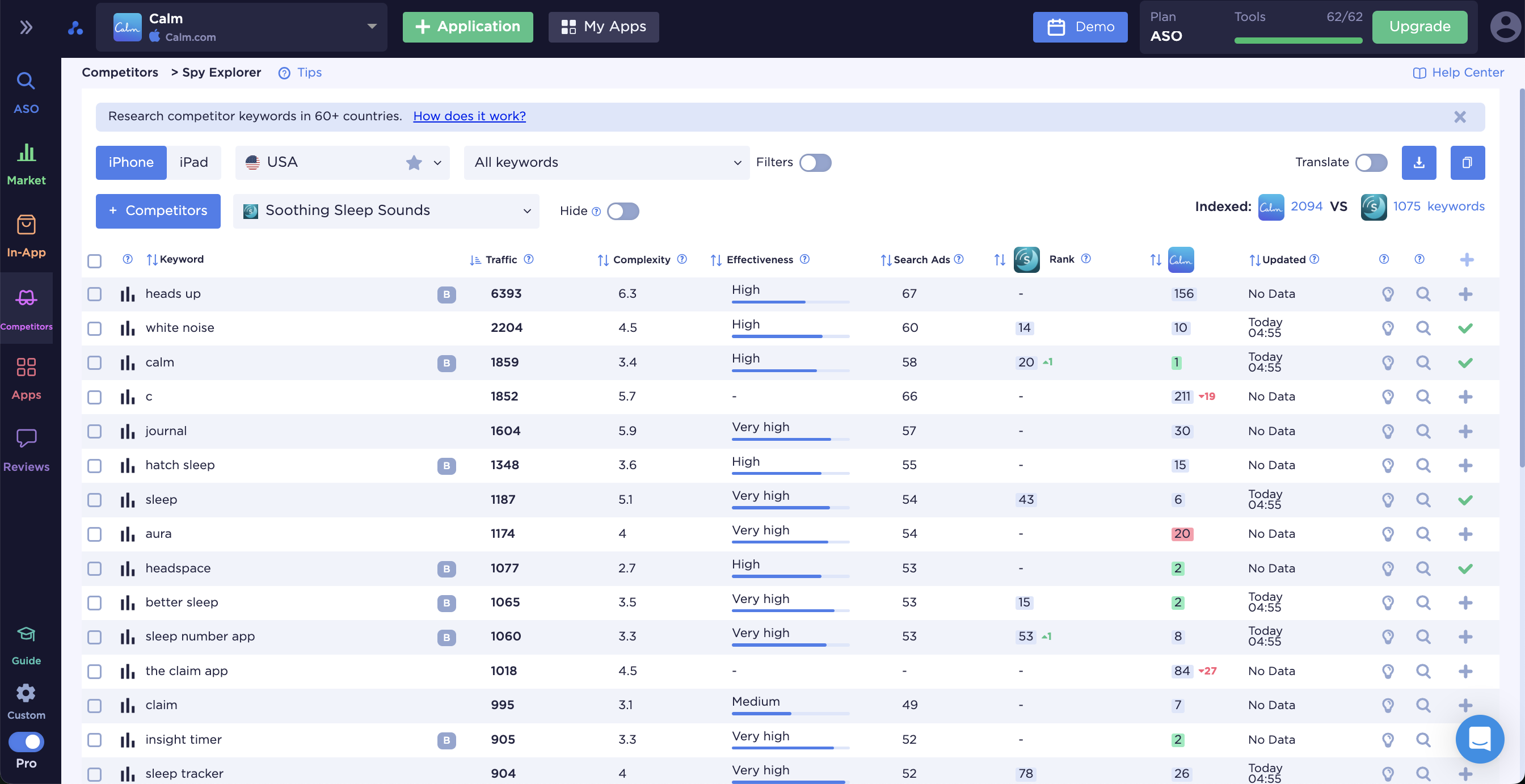Click the page vertical scrollbar
This screenshot has width=1525, height=784.
tap(1521, 279)
